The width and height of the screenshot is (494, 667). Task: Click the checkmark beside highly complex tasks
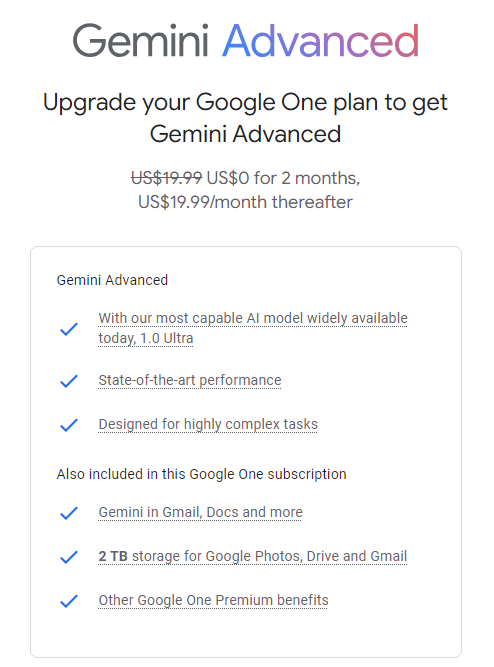coord(69,425)
